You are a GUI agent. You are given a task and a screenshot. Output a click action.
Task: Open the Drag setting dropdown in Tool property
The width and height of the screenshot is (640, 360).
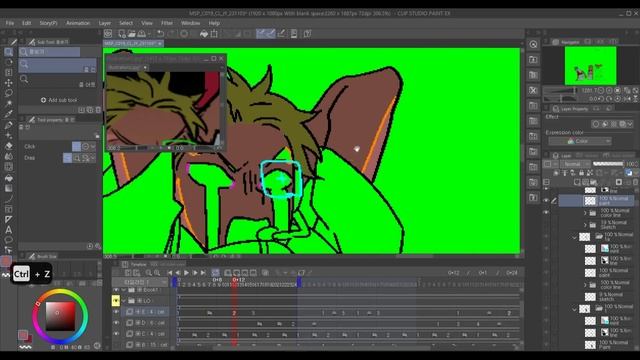(x=93, y=158)
